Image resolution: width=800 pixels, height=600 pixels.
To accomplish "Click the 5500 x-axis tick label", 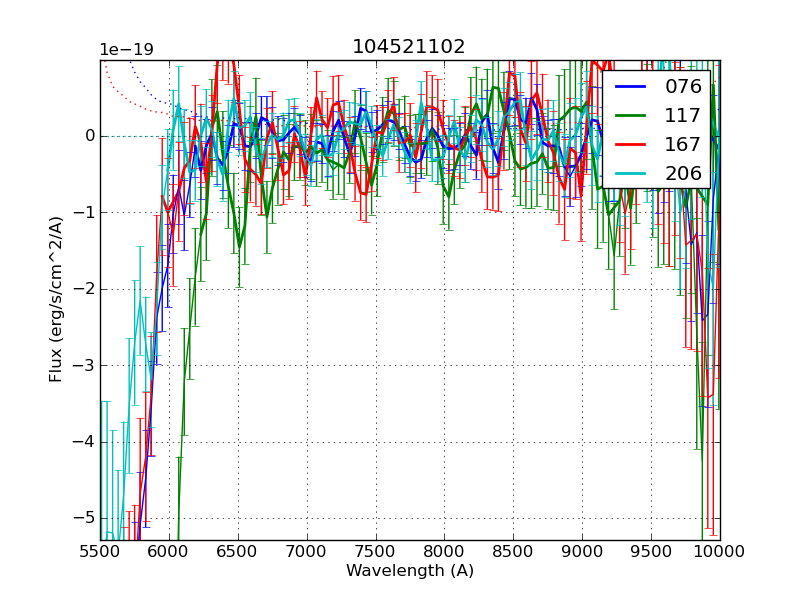I will click(100, 550).
